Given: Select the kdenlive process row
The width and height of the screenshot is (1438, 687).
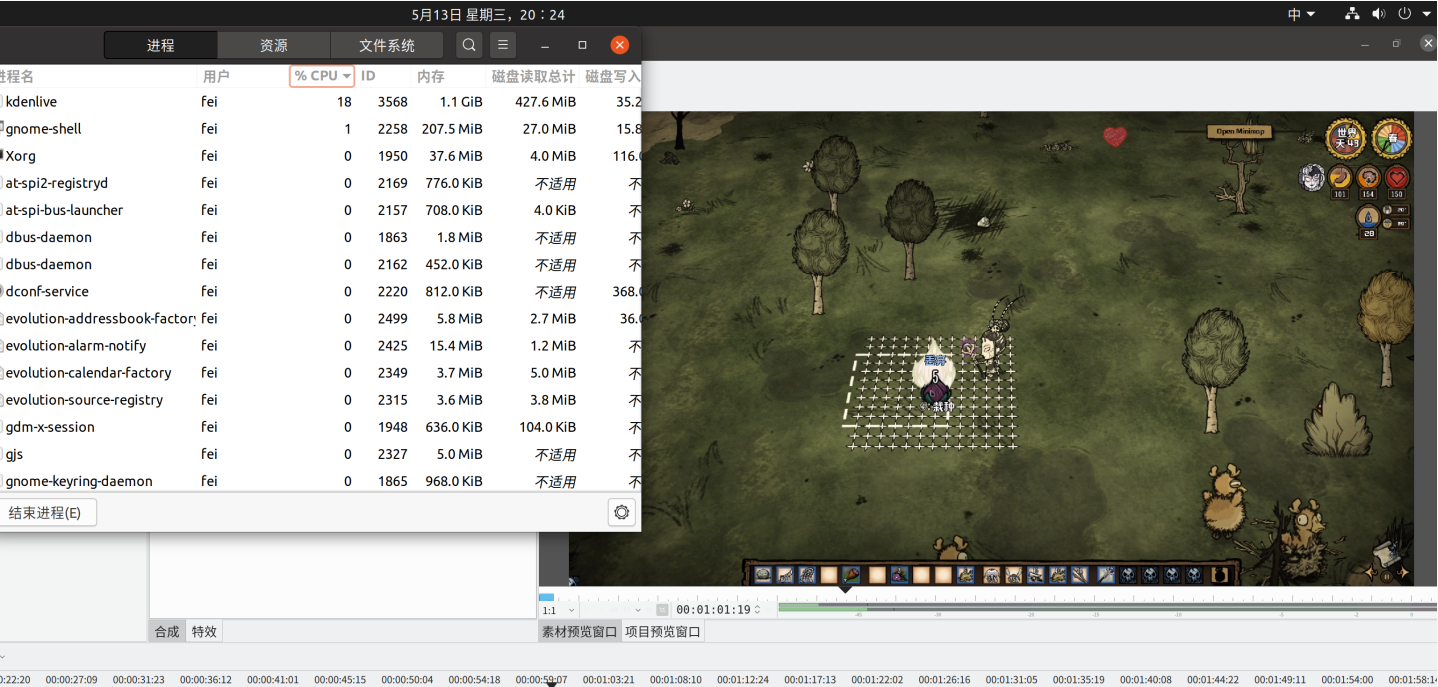Looking at the screenshot, I should 320,102.
